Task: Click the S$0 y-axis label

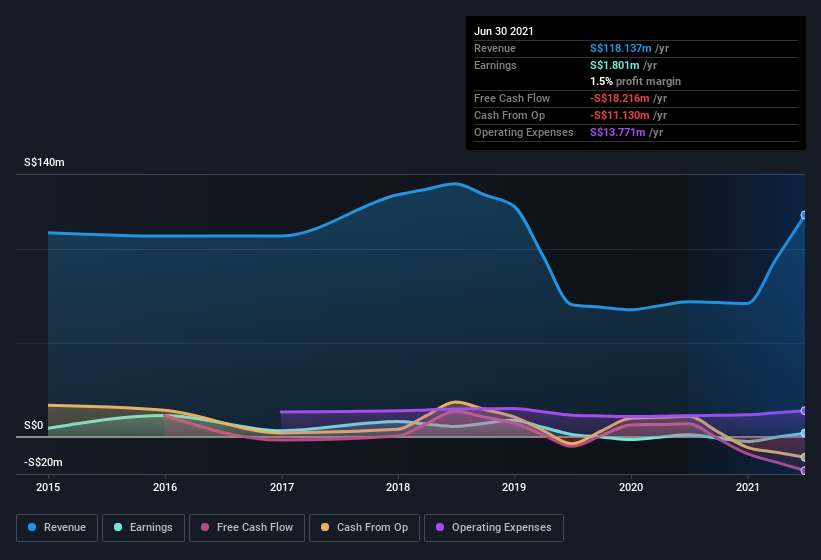Action: click(34, 425)
